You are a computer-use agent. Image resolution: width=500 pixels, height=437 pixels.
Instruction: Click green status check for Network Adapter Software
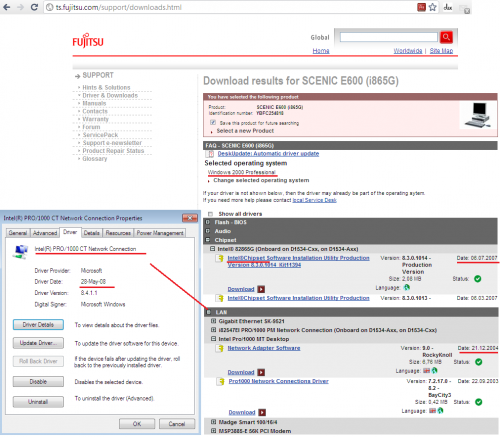click(x=478, y=362)
